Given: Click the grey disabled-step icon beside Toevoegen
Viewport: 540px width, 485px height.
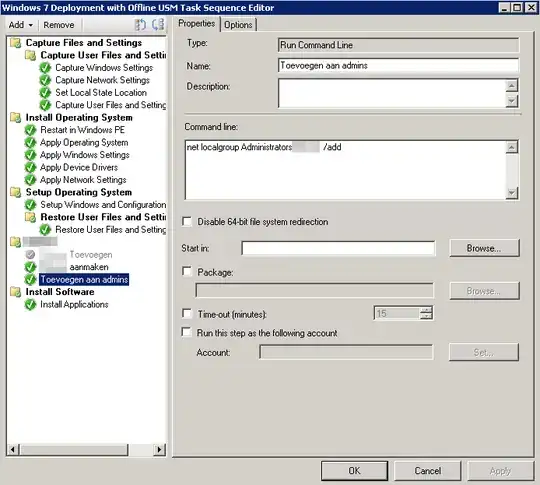Looking at the screenshot, I should pos(30,255).
